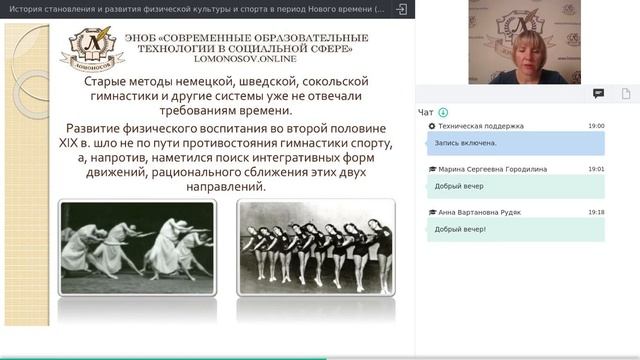Image resolution: width=640 pixels, height=360 pixels.
Task: Click the webinar title in top bar
Action: pyautogui.click(x=197, y=9)
